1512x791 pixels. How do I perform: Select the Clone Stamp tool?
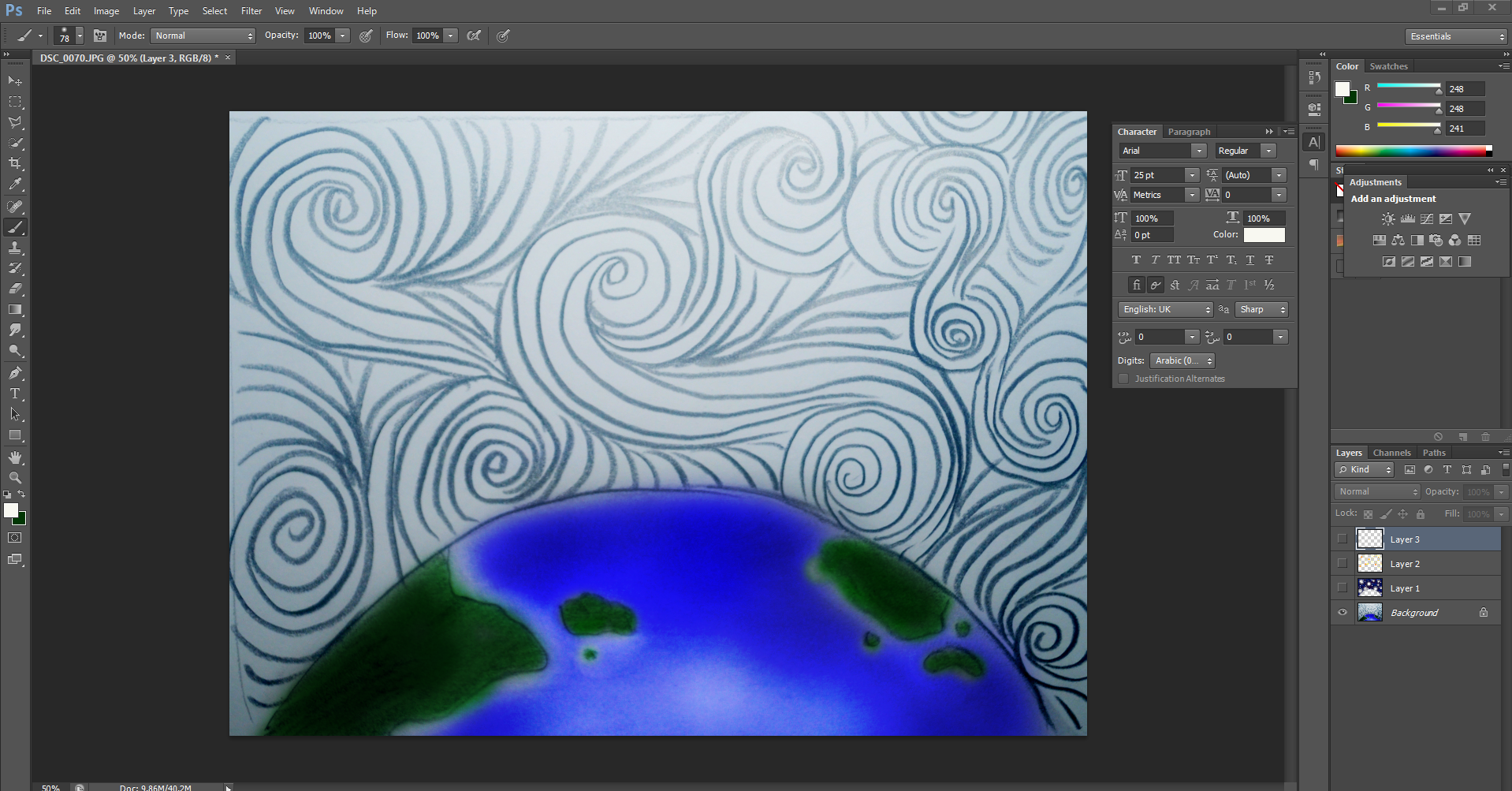[x=15, y=248]
